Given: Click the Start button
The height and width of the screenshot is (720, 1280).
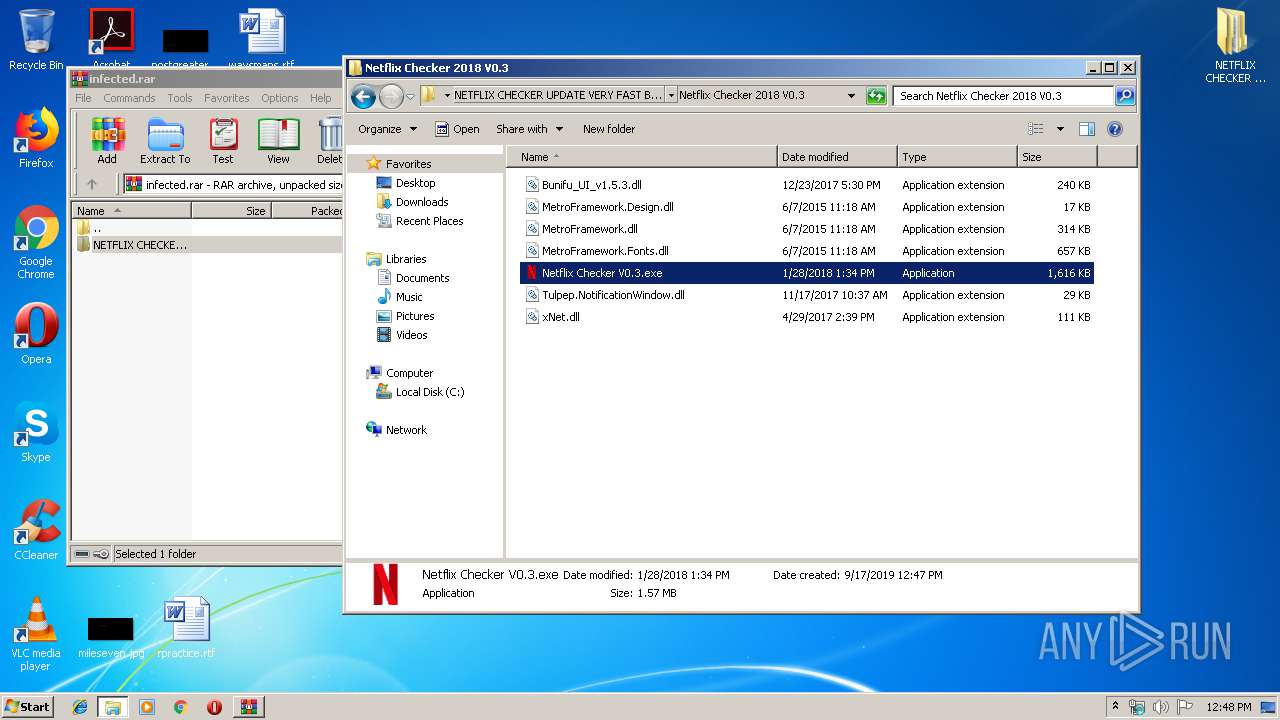Looking at the screenshot, I should pyautogui.click(x=28, y=707).
